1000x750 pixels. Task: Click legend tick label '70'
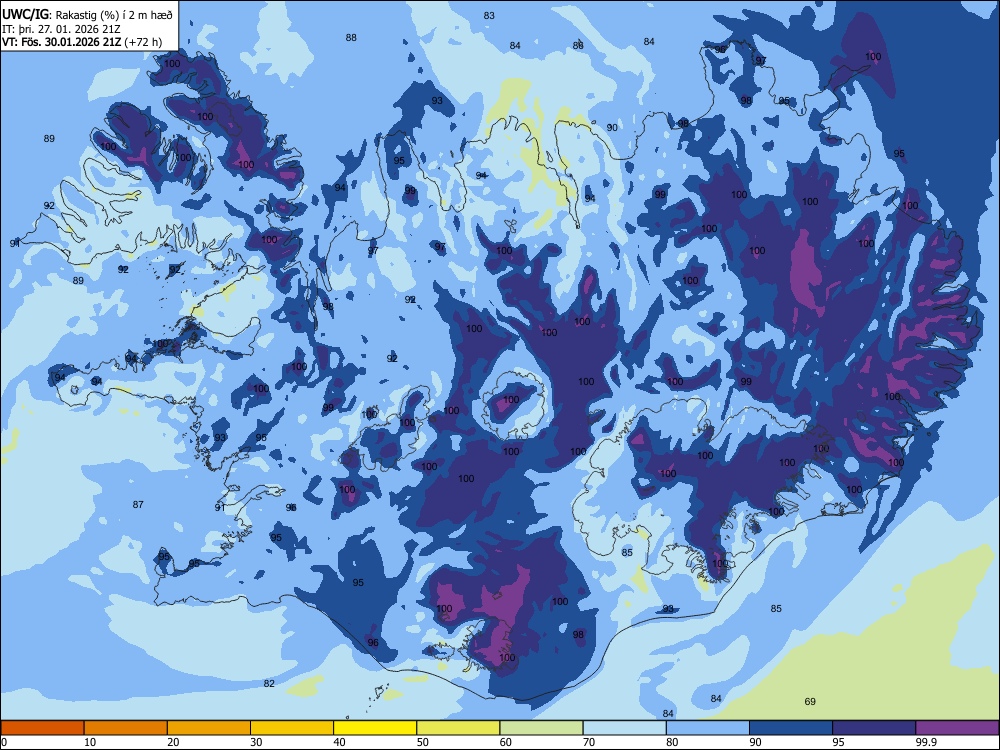589,742
